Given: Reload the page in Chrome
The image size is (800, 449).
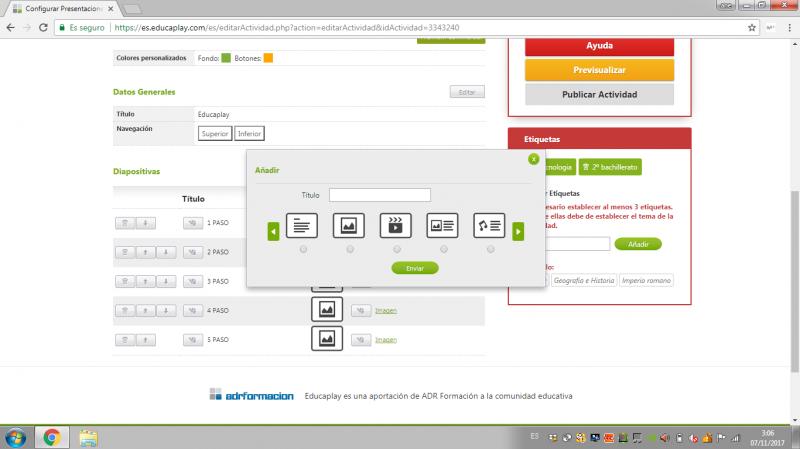Looking at the screenshot, I should point(43,28).
